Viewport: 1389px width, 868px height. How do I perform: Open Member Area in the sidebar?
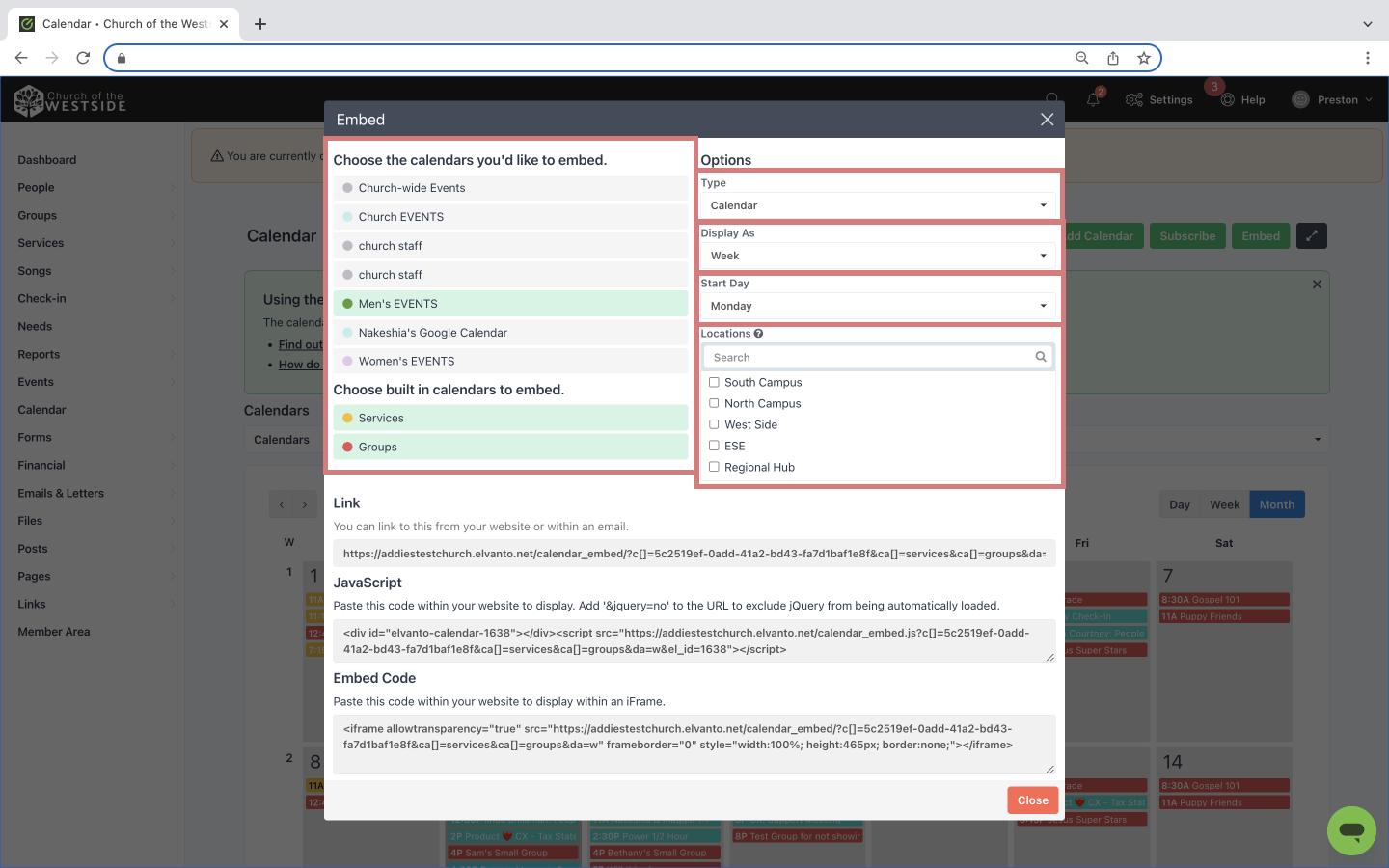click(x=54, y=632)
